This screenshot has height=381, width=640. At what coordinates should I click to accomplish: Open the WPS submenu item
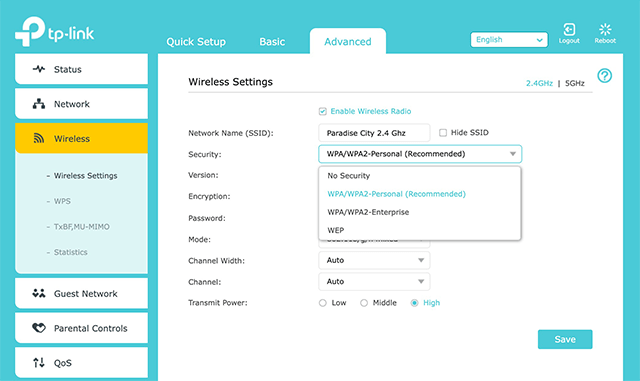62,201
